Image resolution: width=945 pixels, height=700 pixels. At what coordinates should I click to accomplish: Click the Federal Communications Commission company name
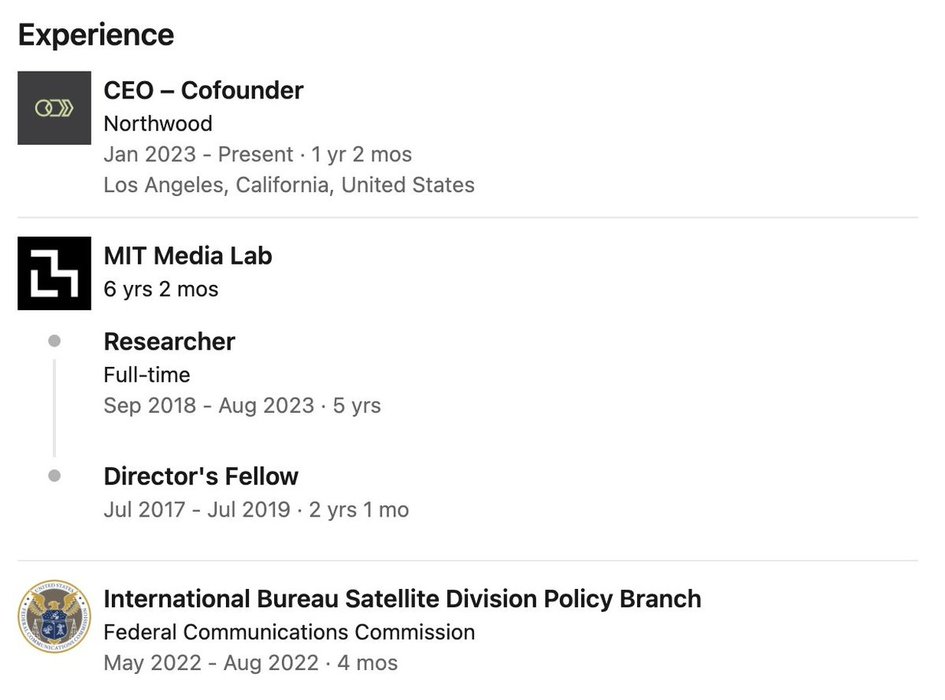289,632
